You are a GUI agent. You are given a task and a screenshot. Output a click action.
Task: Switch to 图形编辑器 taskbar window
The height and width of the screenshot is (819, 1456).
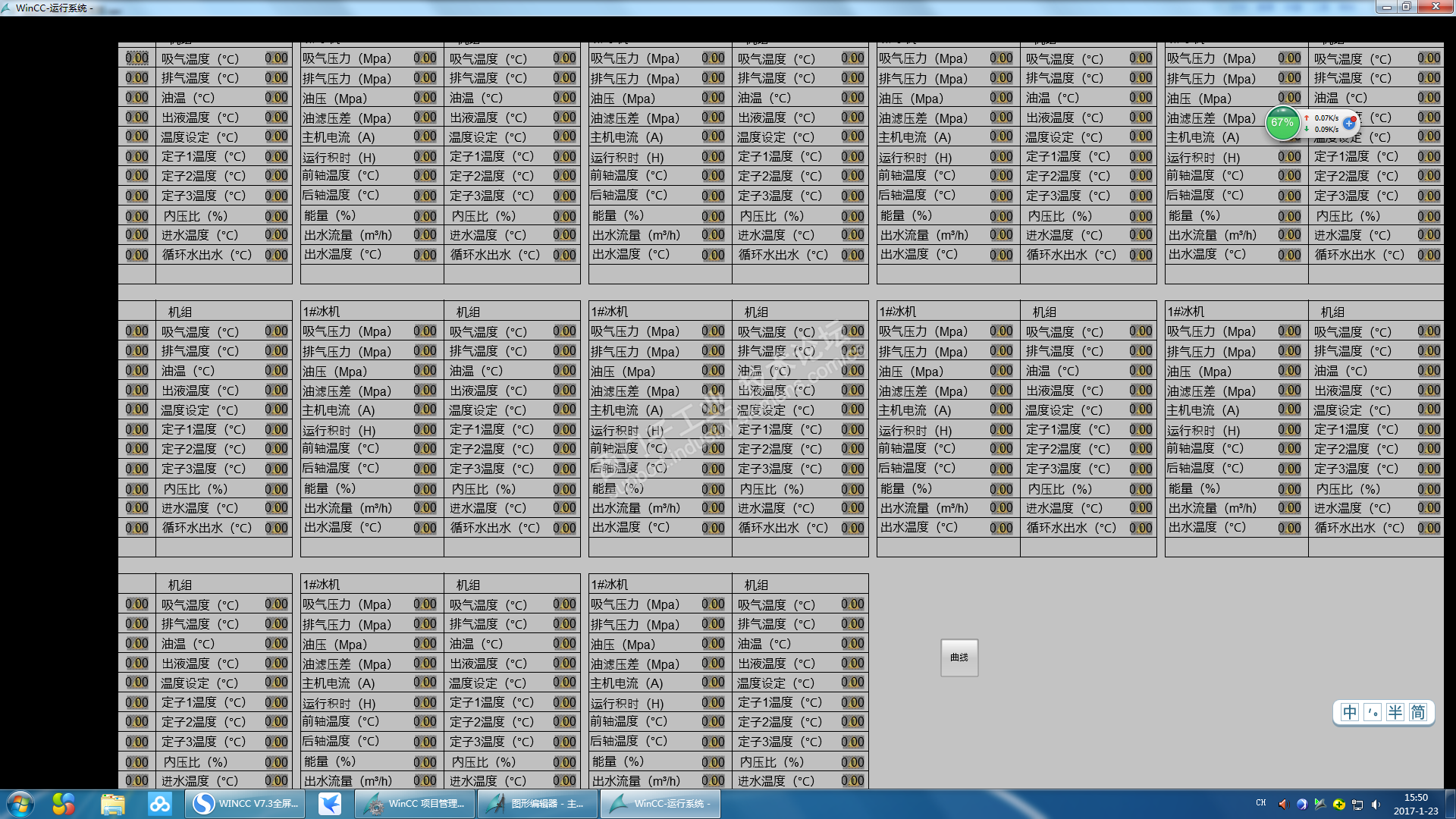pos(538,804)
